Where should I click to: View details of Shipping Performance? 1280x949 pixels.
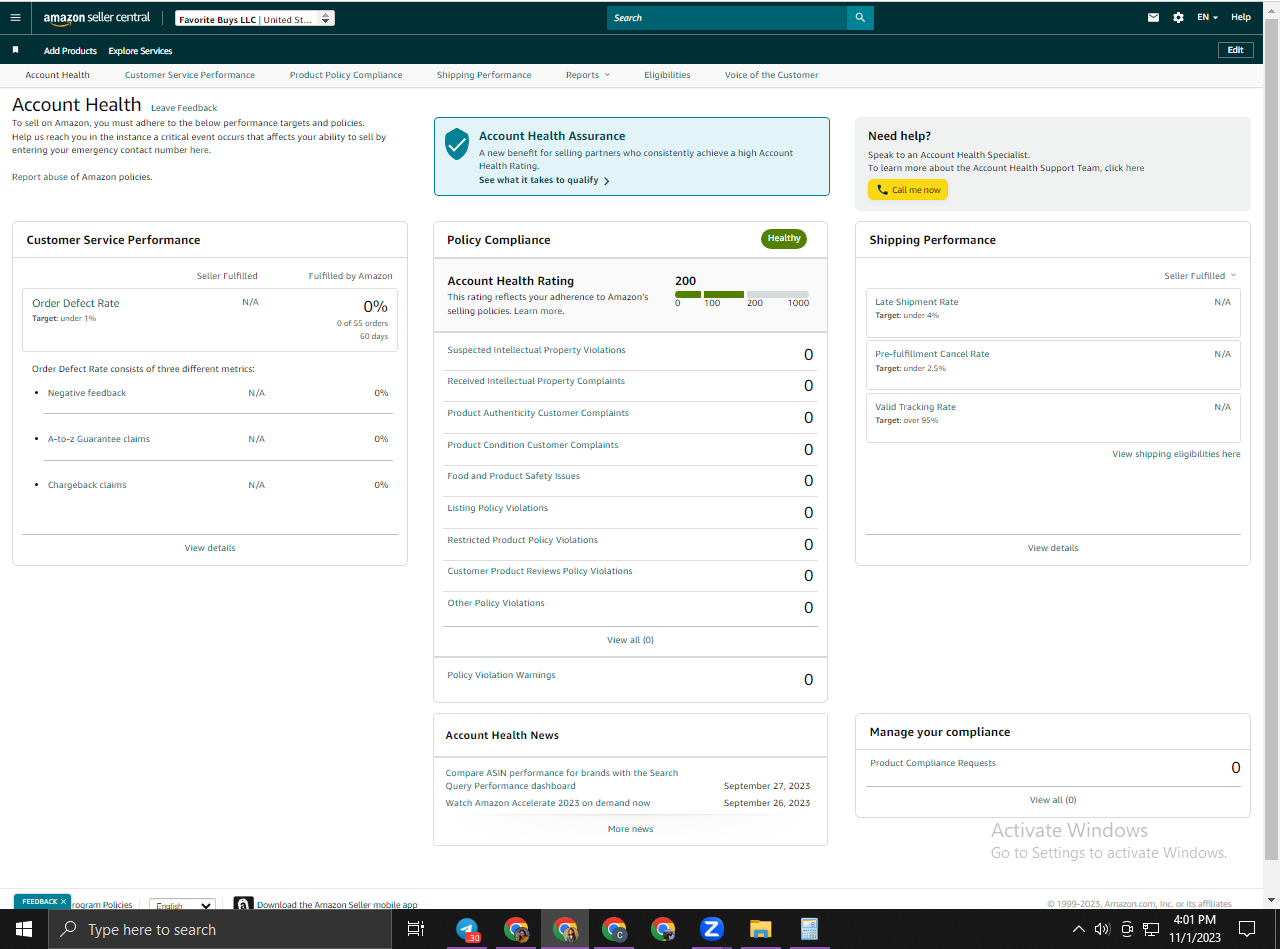(1053, 548)
